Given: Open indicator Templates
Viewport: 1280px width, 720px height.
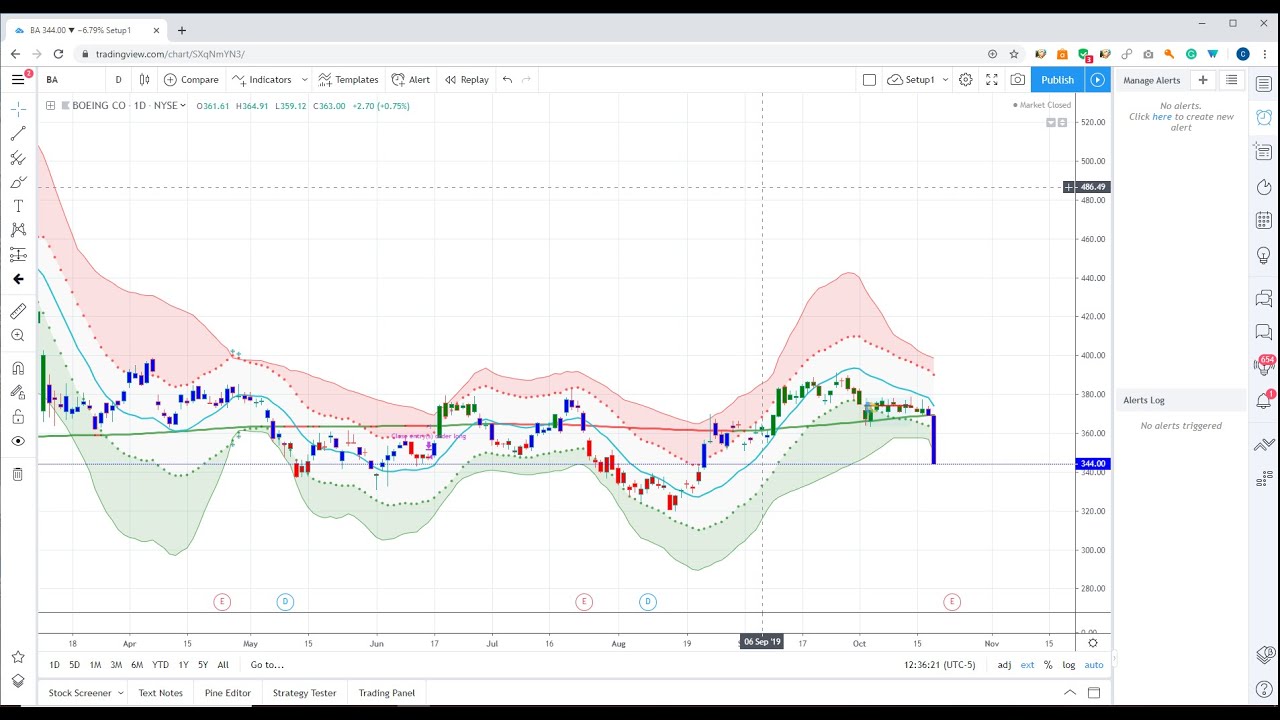Looking at the screenshot, I should [348, 80].
